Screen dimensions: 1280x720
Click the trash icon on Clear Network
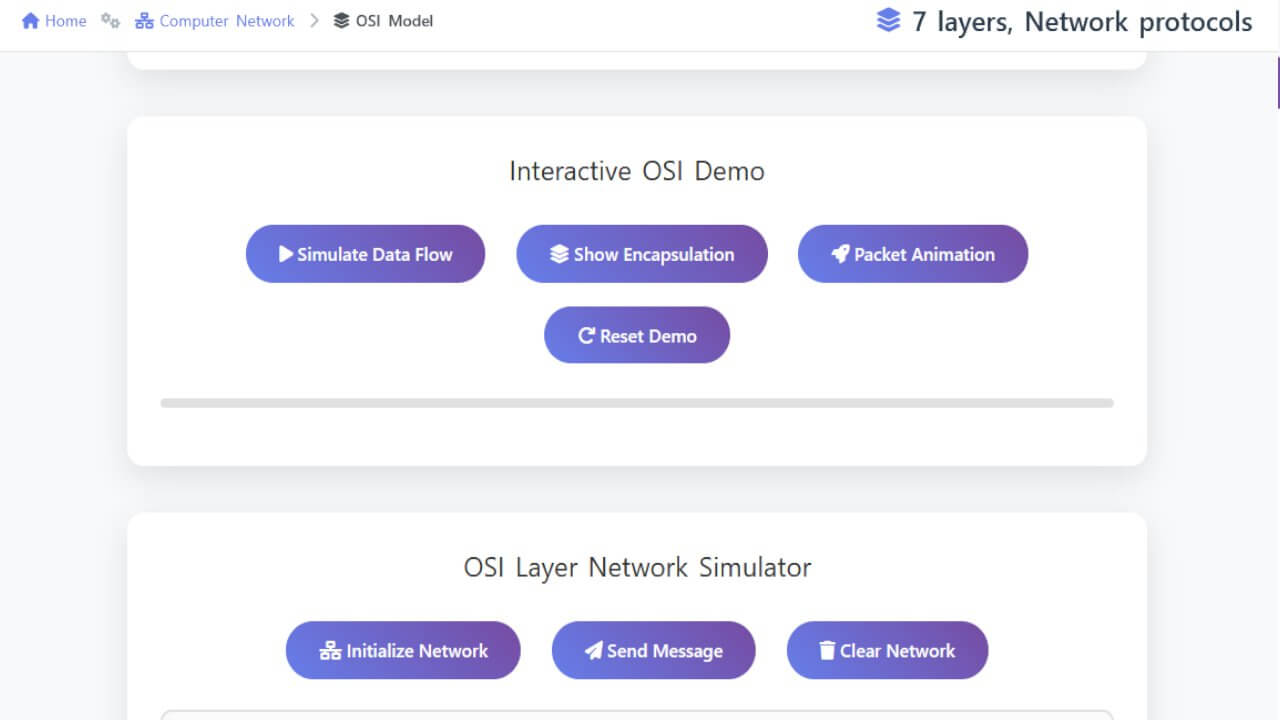826,650
